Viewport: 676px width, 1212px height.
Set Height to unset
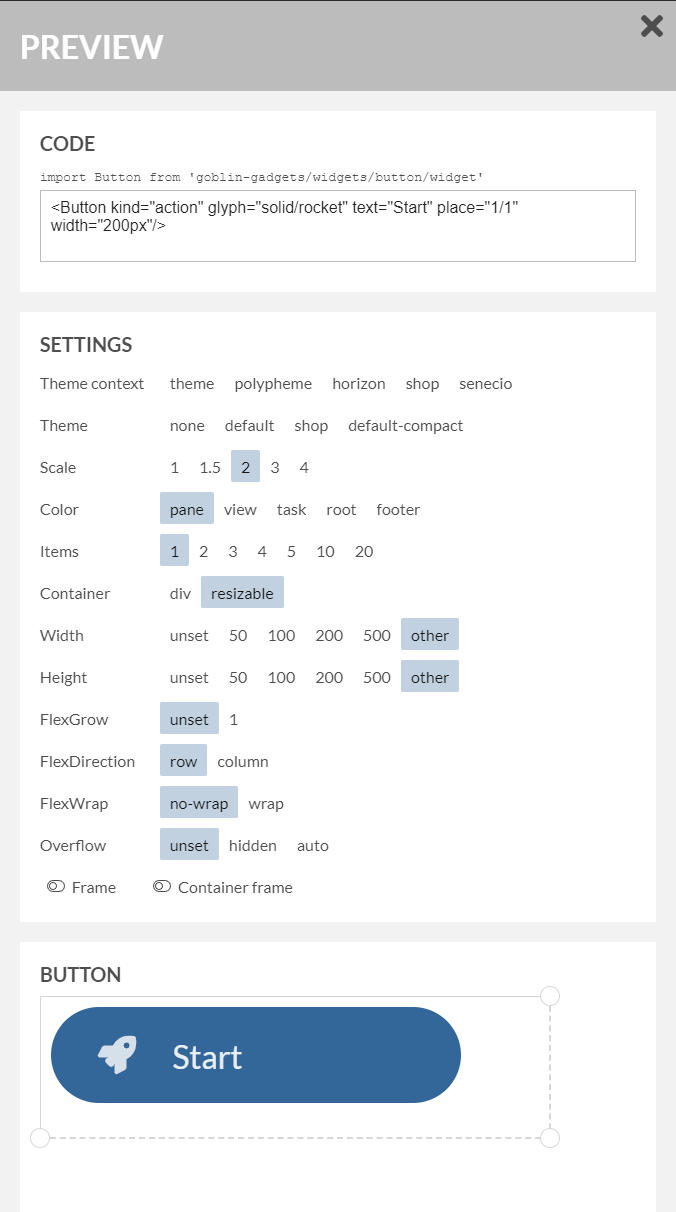click(189, 678)
